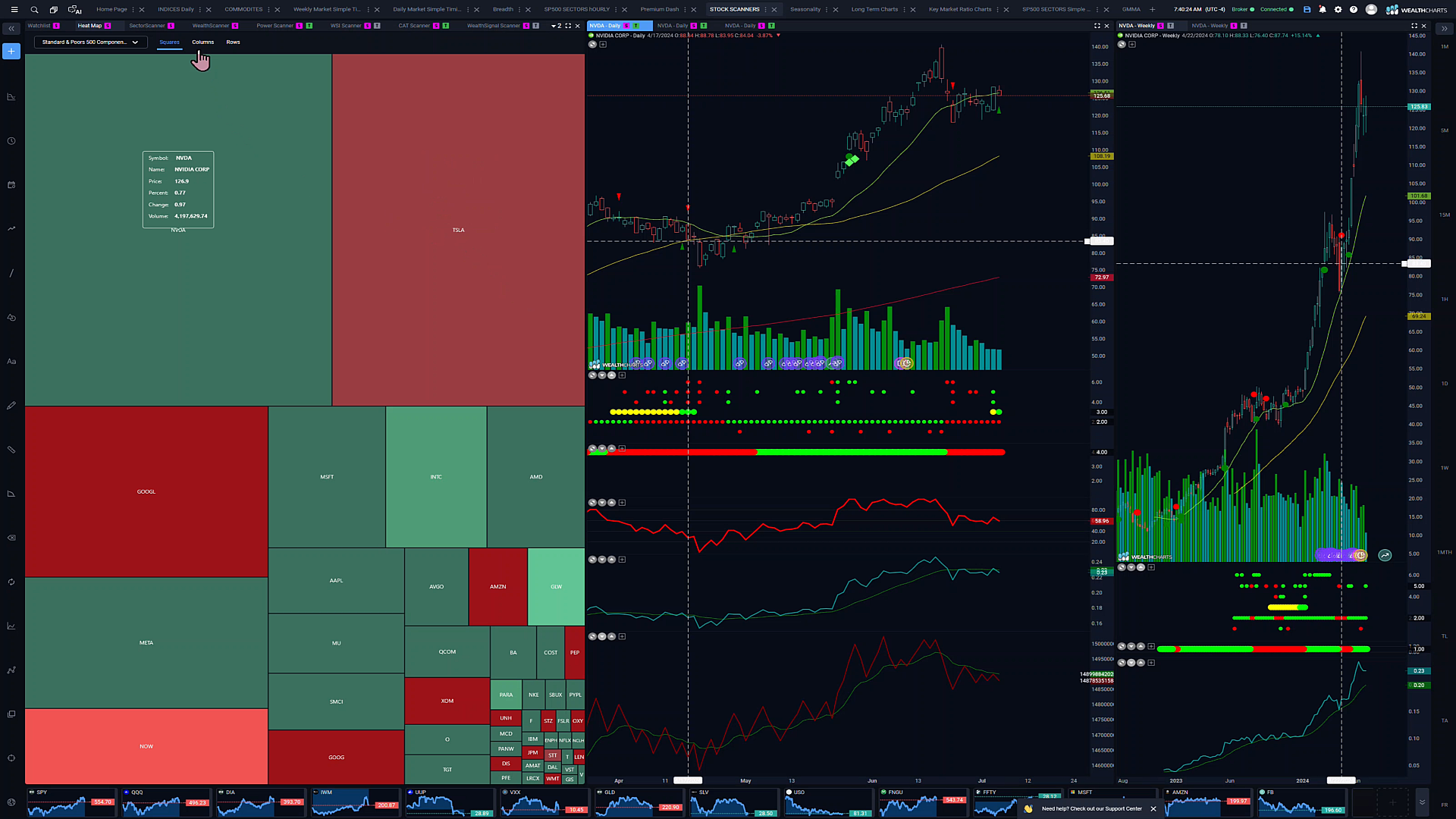This screenshot has width=1456, height=819.
Task: Select the trend line tool in left sidebar
Action: [x=11, y=273]
